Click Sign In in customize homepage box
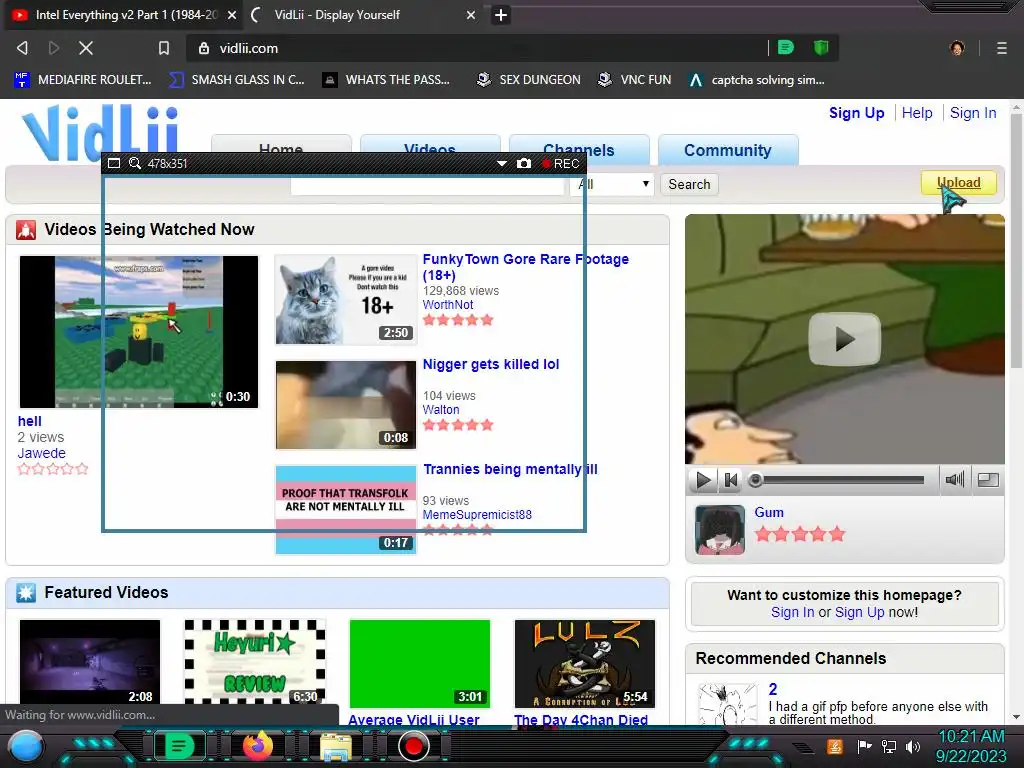This screenshot has width=1024, height=768. click(792, 613)
